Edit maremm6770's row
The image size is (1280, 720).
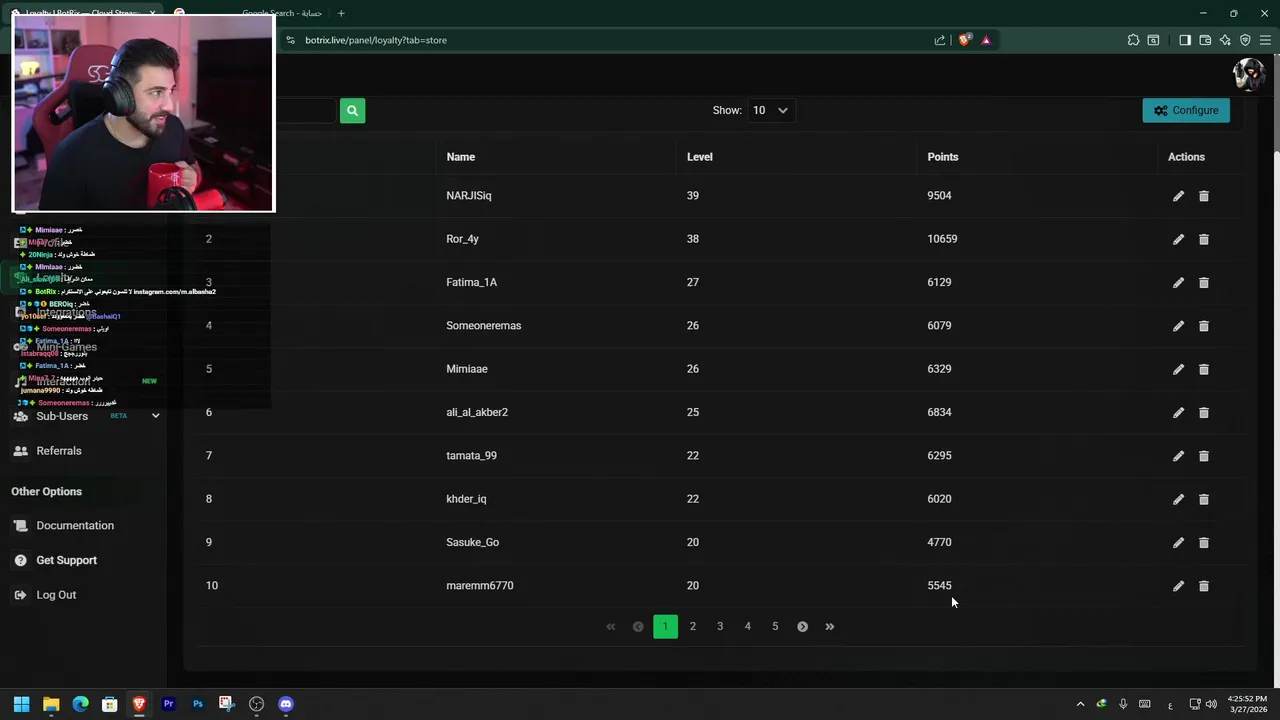pos(1178,586)
